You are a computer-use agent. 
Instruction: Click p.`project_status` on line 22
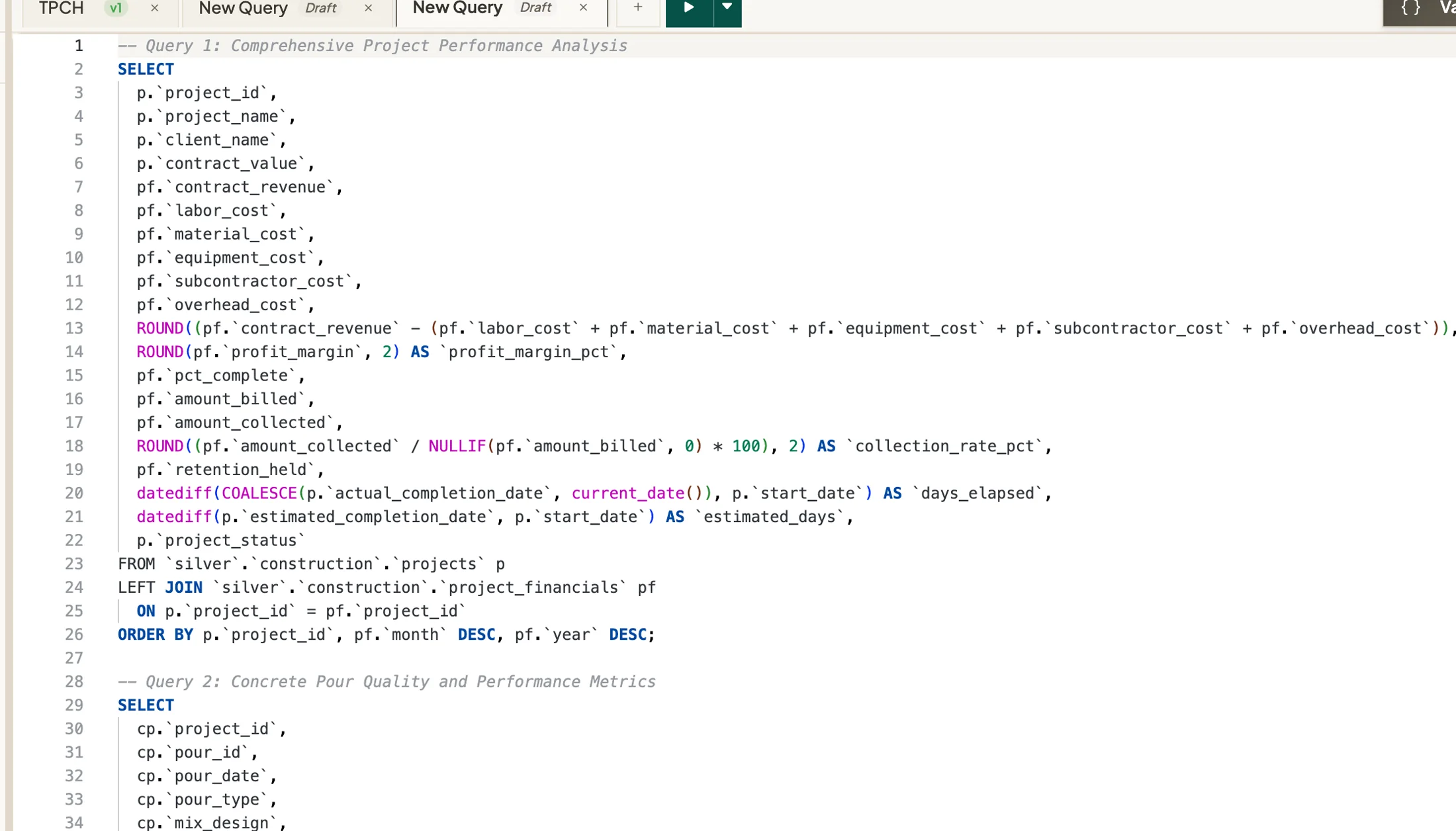220,541
